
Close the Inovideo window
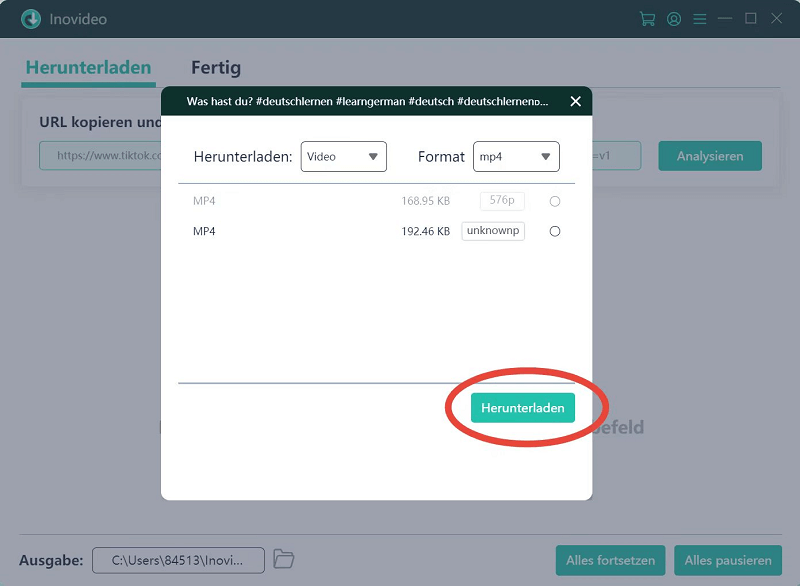(777, 18)
